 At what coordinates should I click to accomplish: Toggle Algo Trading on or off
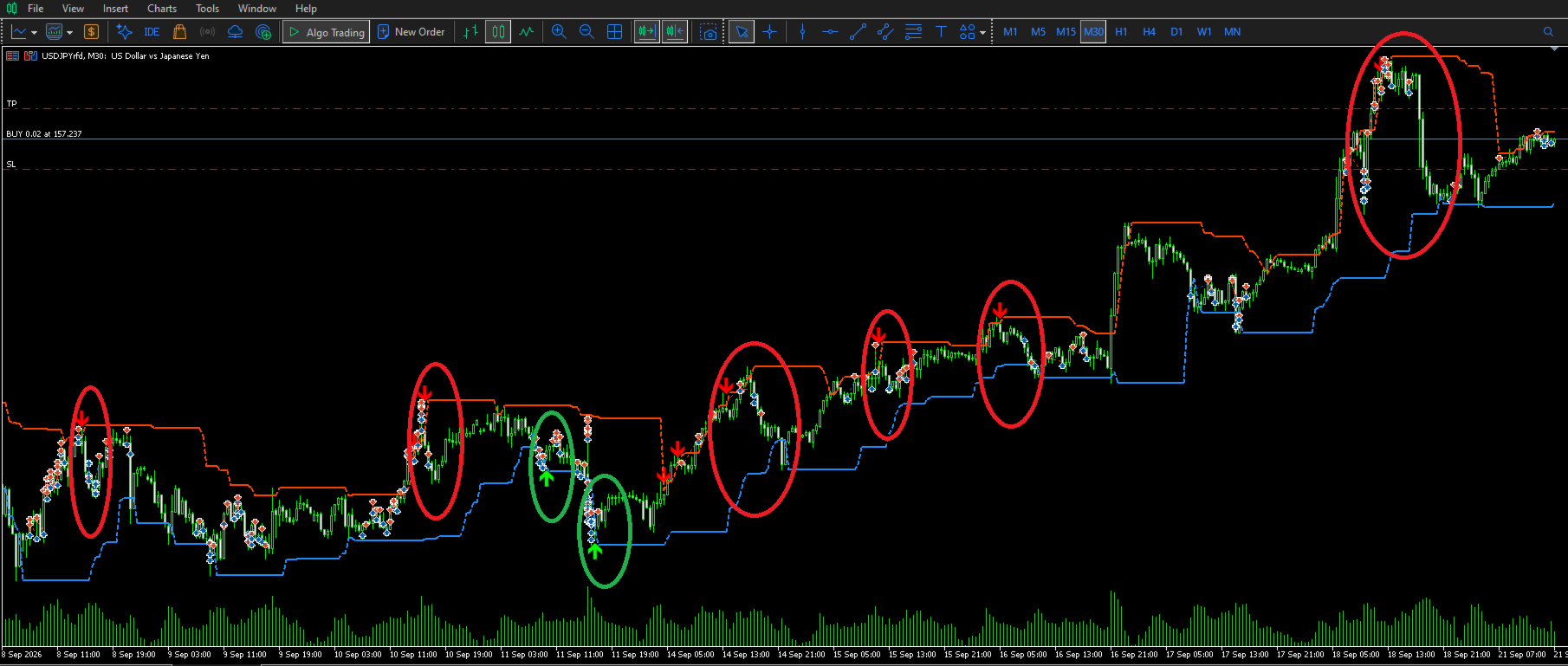point(327,32)
